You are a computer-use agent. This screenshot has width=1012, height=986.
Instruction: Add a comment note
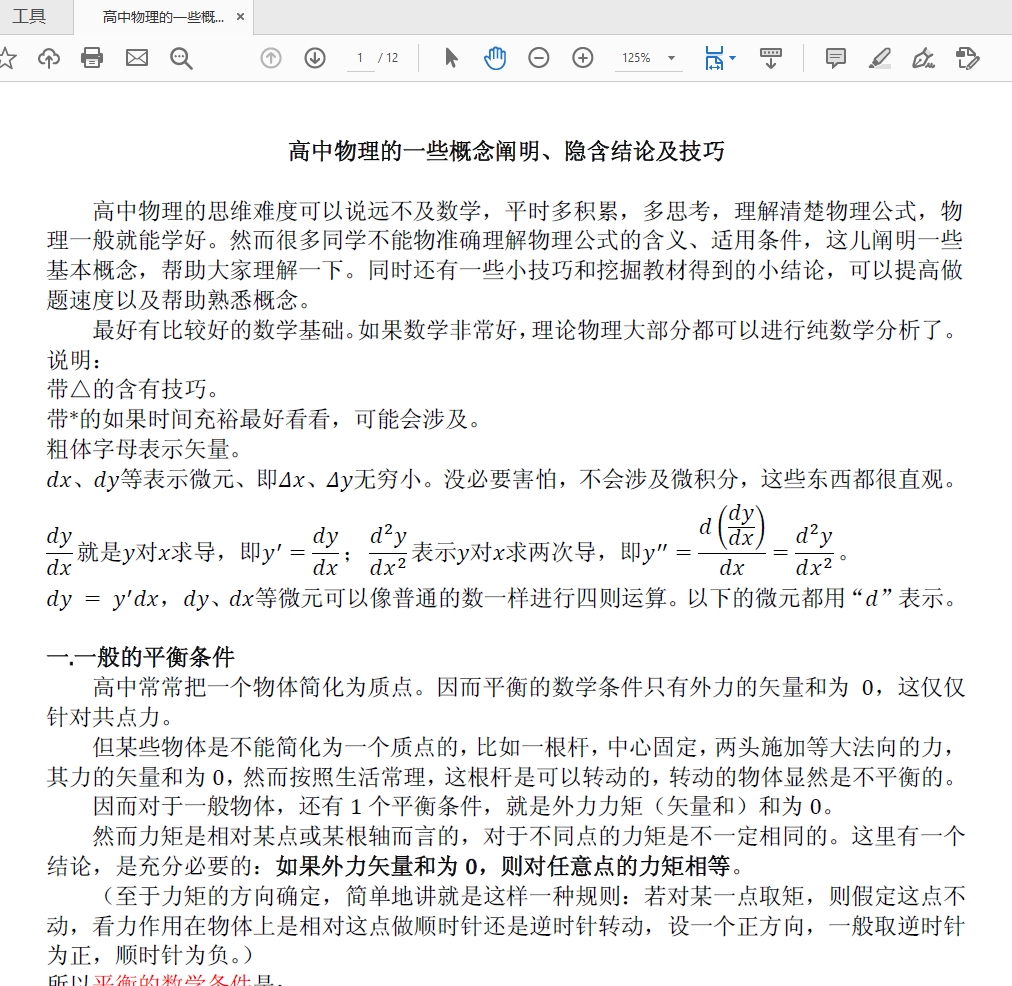click(836, 58)
